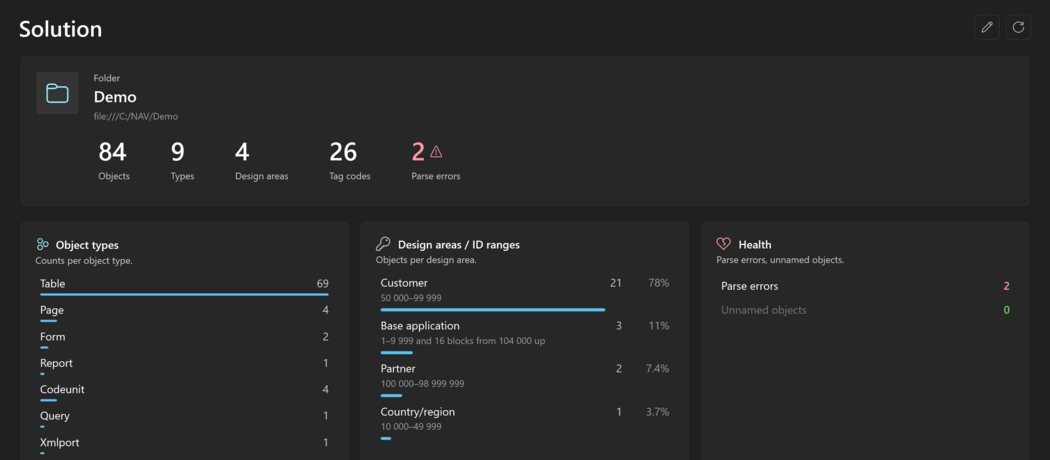Screen dimensions: 1050x460
Task: Select the Xmlport object type row
Action: pyautogui.click(x=184, y=445)
